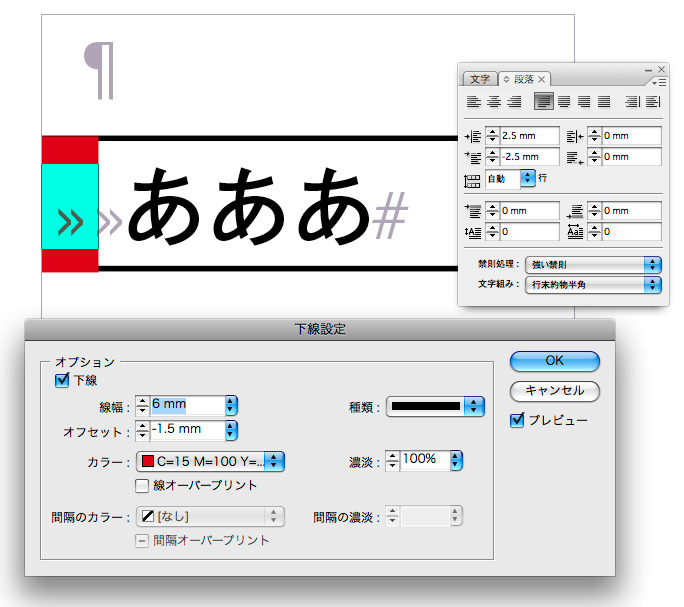Select justify all lines icon

tap(604, 102)
